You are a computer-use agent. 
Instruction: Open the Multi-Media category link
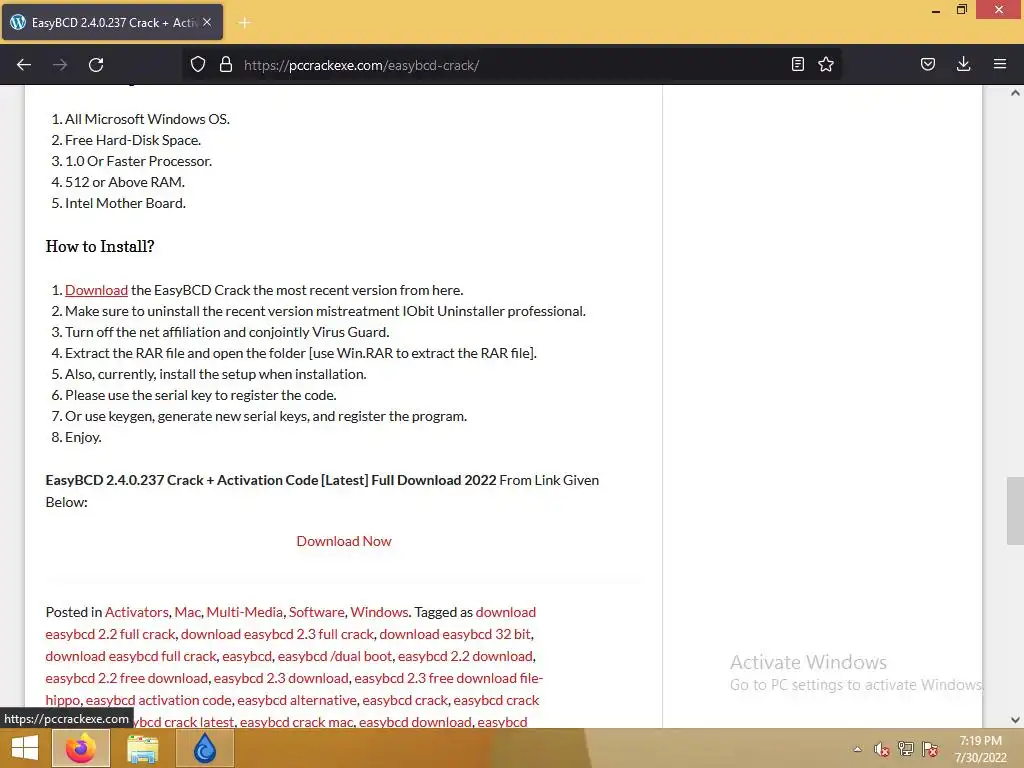click(x=244, y=612)
